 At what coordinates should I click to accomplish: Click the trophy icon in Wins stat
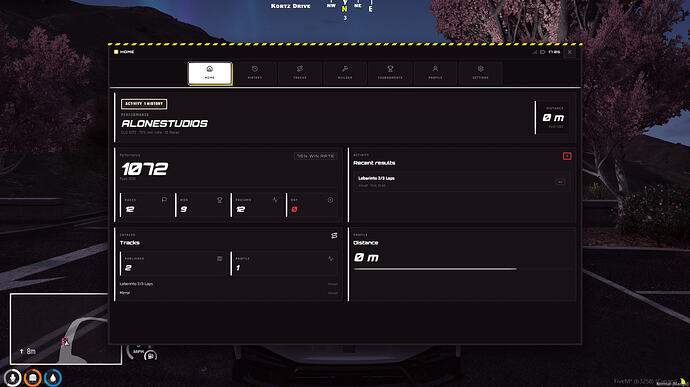[x=220, y=200]
